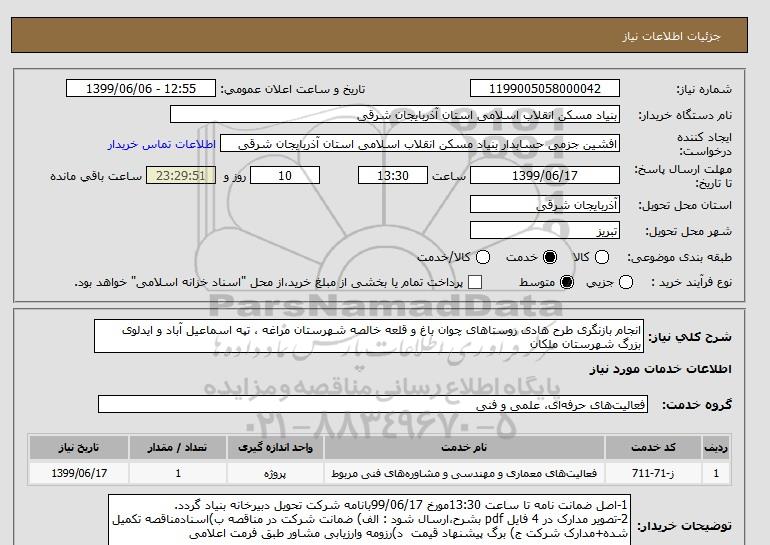Click table date cell 1399/06/17
The height and width of the screenshot is (545, 770).
point(79,473)
